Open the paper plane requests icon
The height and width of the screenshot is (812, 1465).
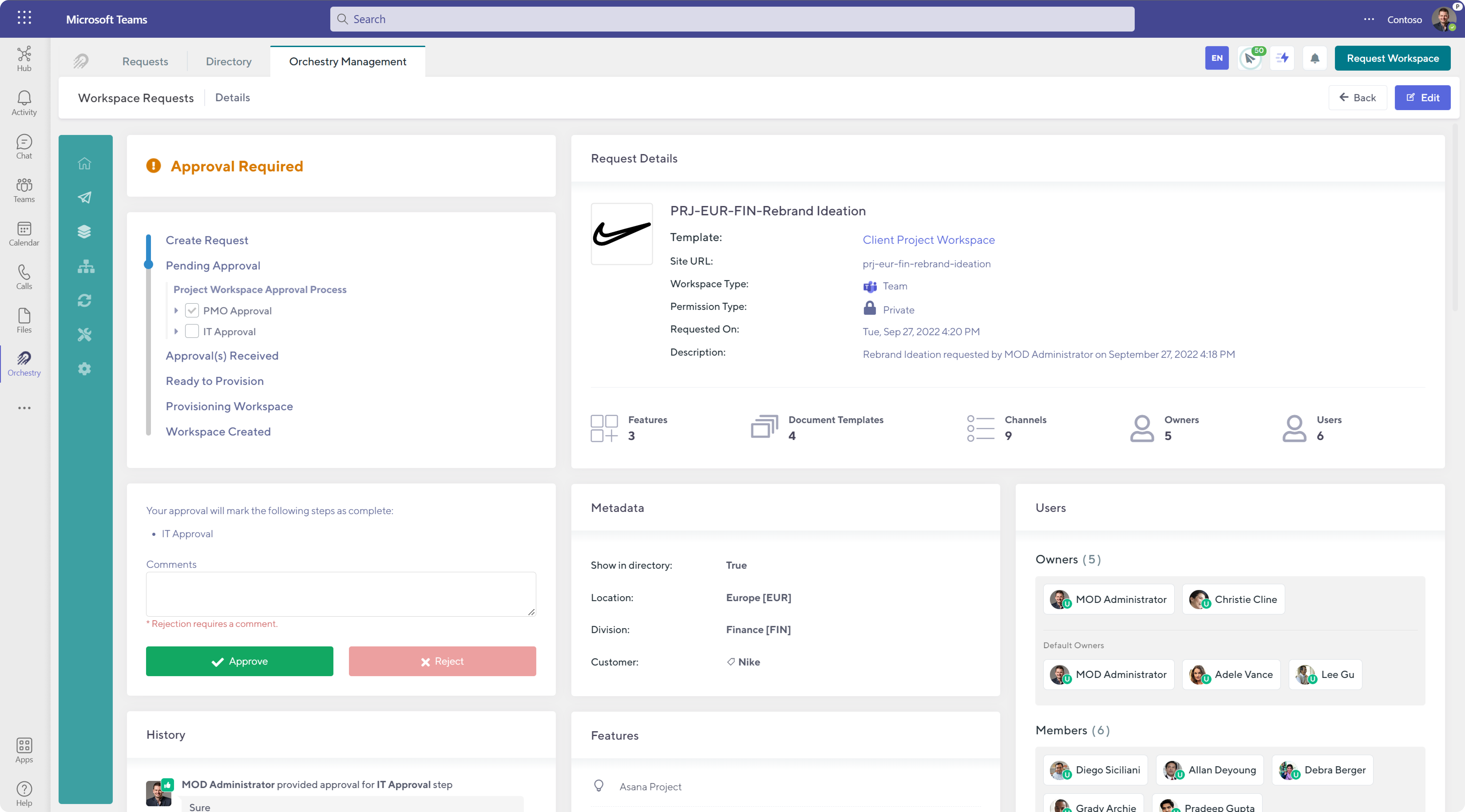tap(84, 197)
